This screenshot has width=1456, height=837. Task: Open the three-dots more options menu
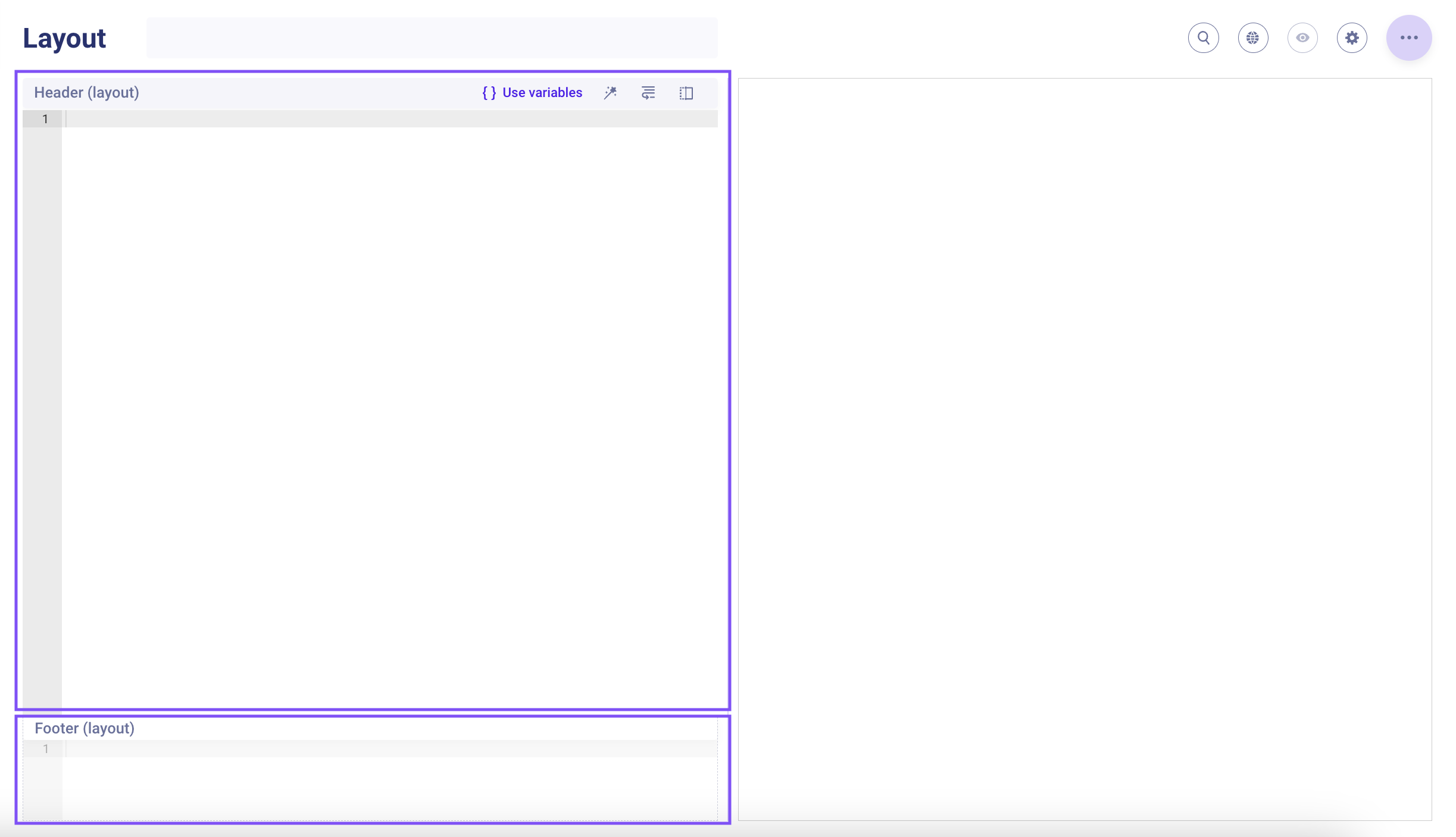(x=1408, y=38)
